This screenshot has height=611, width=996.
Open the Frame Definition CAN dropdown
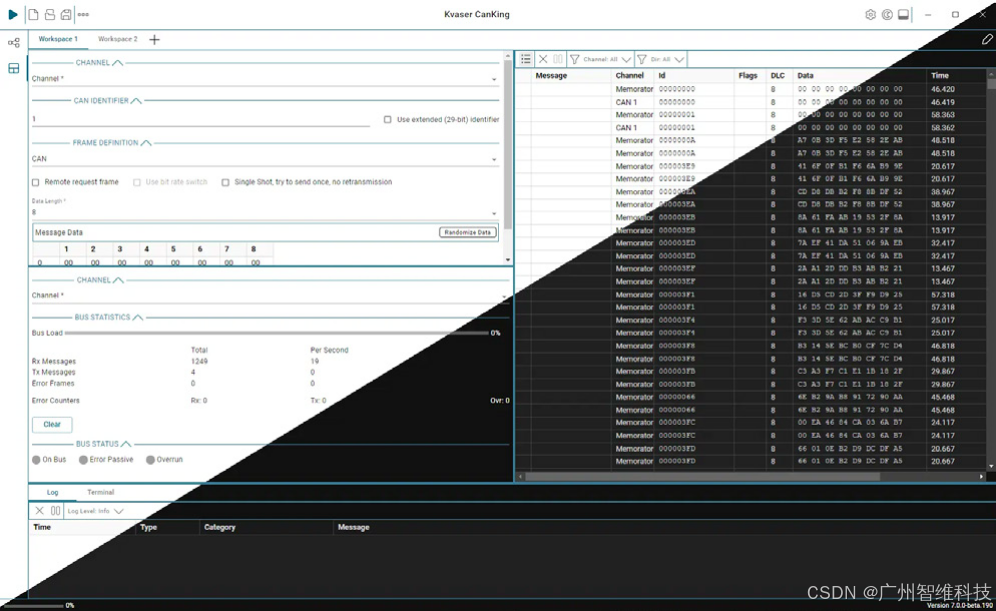(265, 159)
